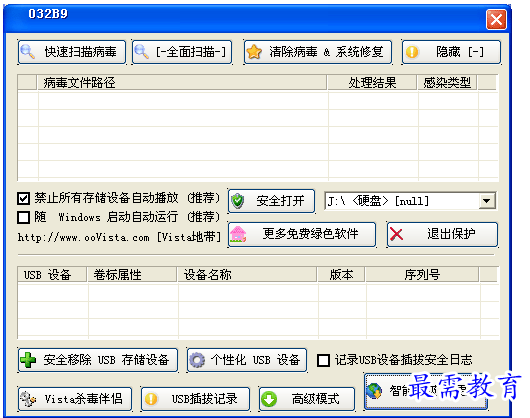Click green plus icon on 安全移除 USB

(28, 360)
